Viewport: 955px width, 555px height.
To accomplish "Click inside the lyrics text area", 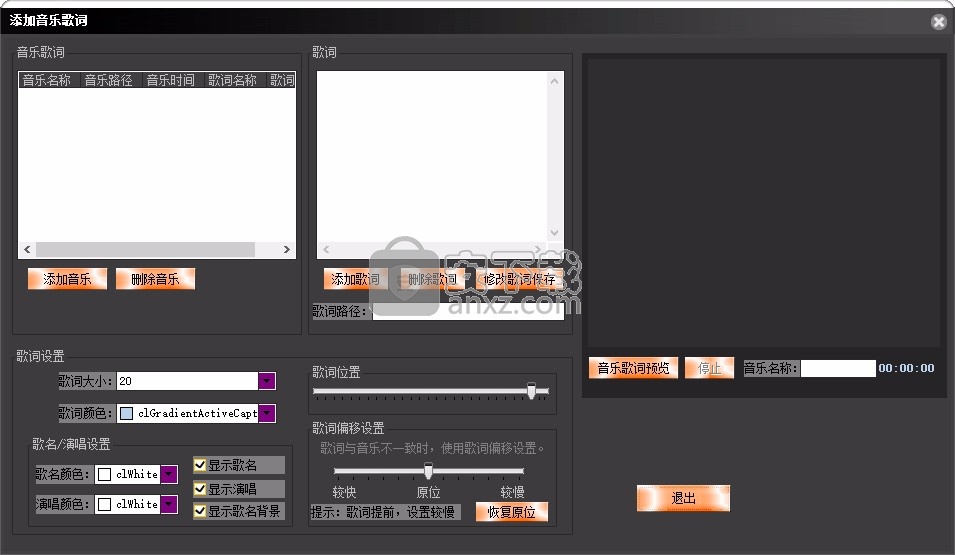I will 432,156.
